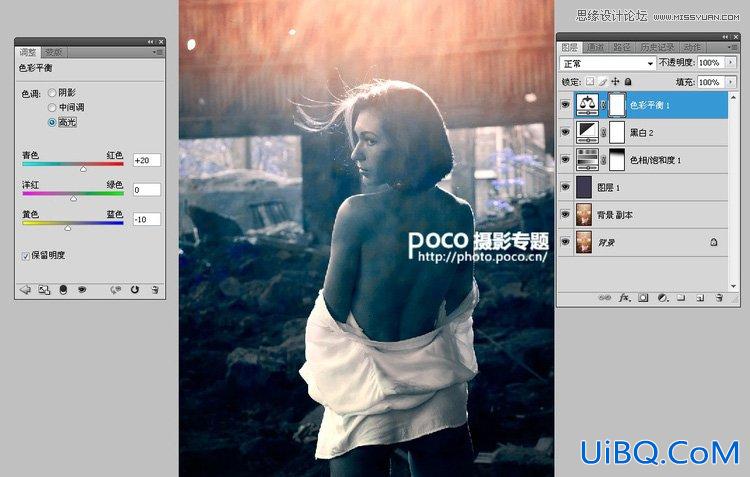Create new group folder icon
Image resolution: width=750 pixels, height=477 pixels.
coord(681,298)
